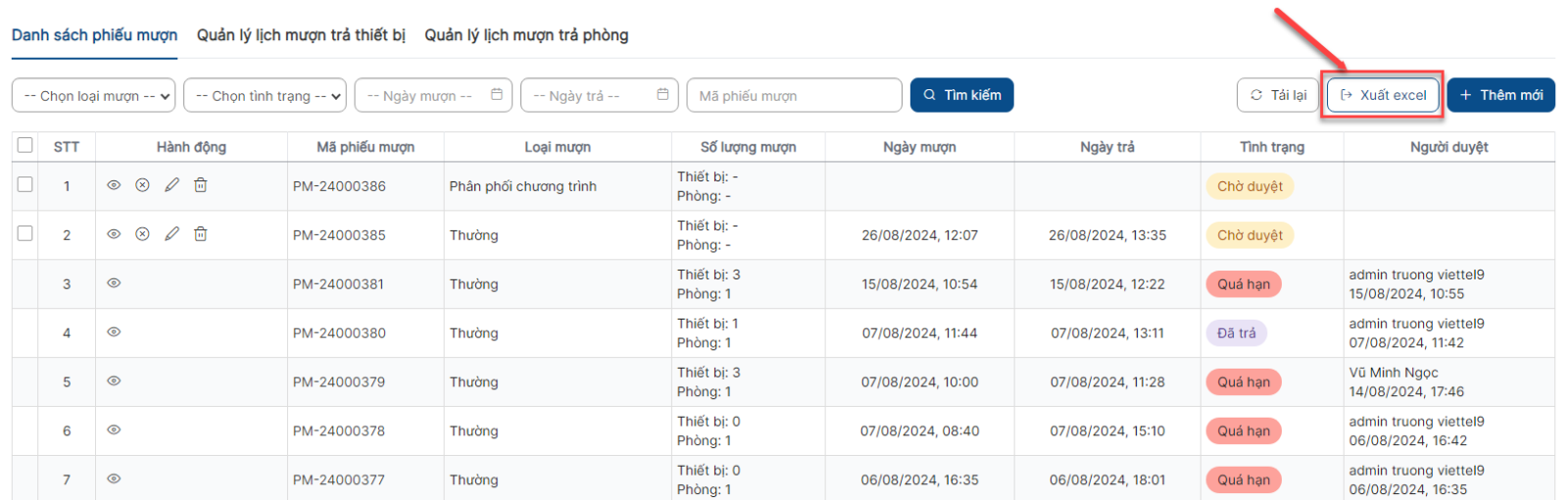Click the 'Chờ duyệt' status badge of PM-24000385
1568x500 pixels.
[x=1249, y=235]
